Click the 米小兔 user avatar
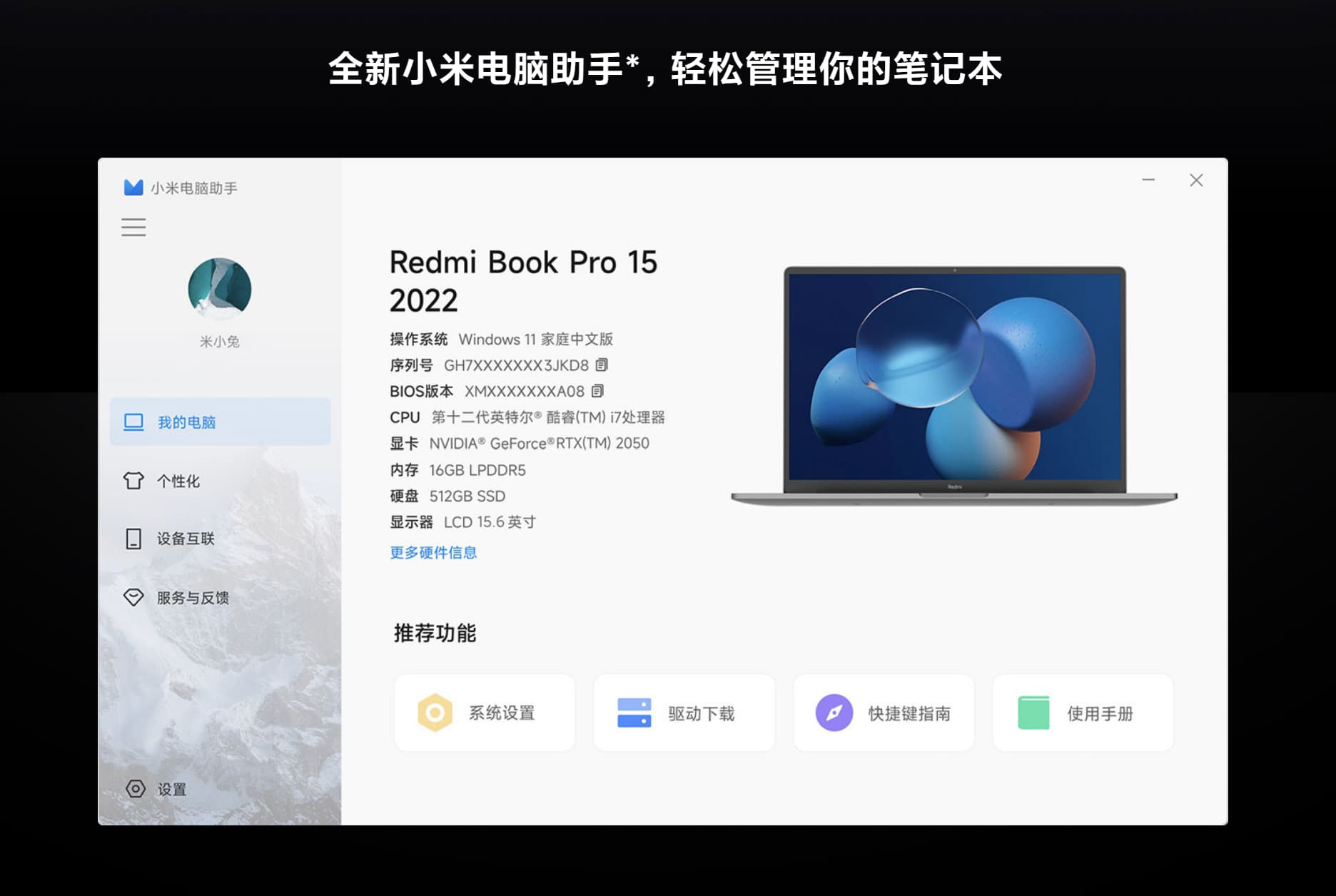This screenshot has height=896, width=1336. (x=220, y=289)
